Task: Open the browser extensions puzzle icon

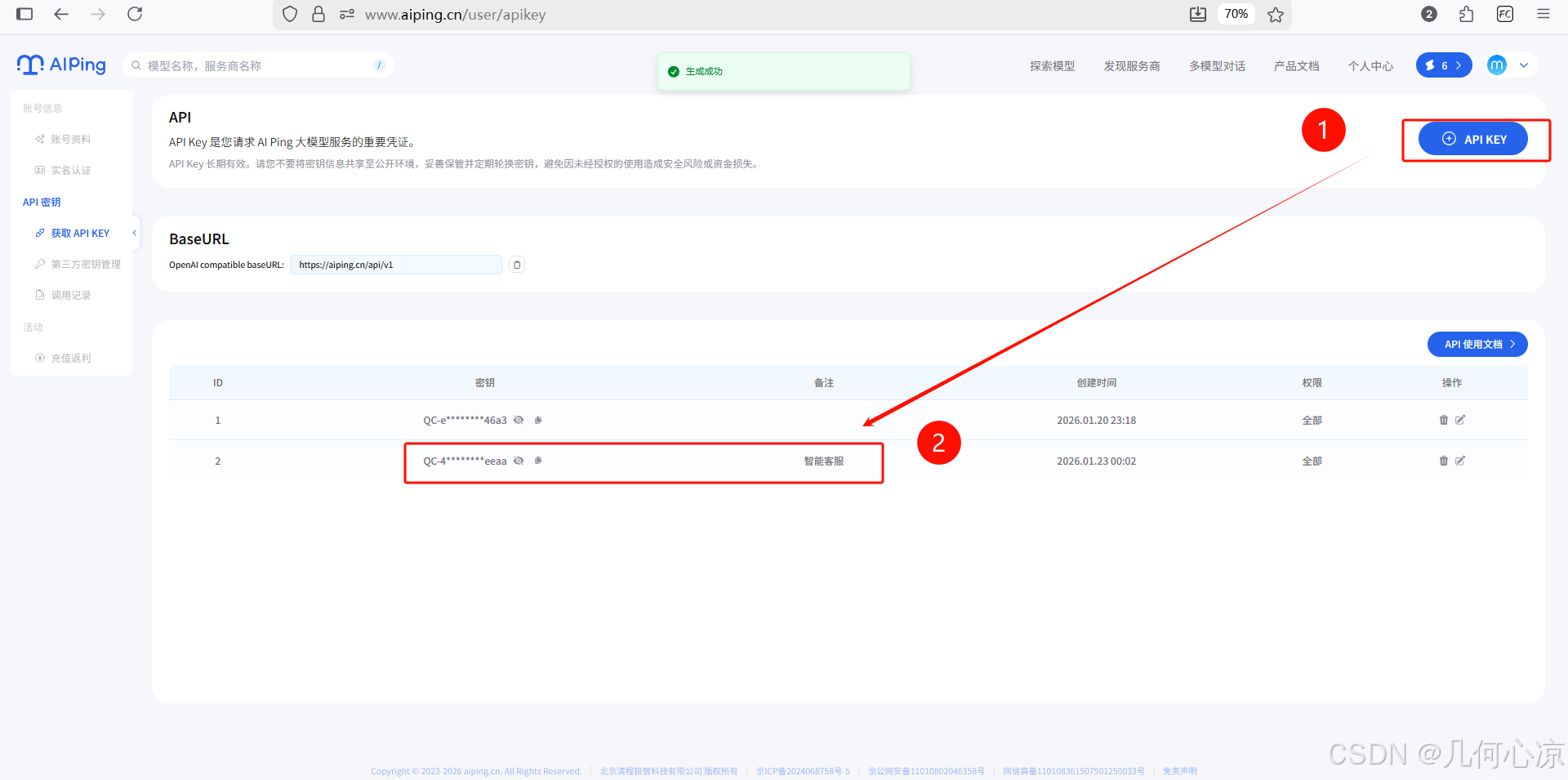Action: coord(1467,14)
